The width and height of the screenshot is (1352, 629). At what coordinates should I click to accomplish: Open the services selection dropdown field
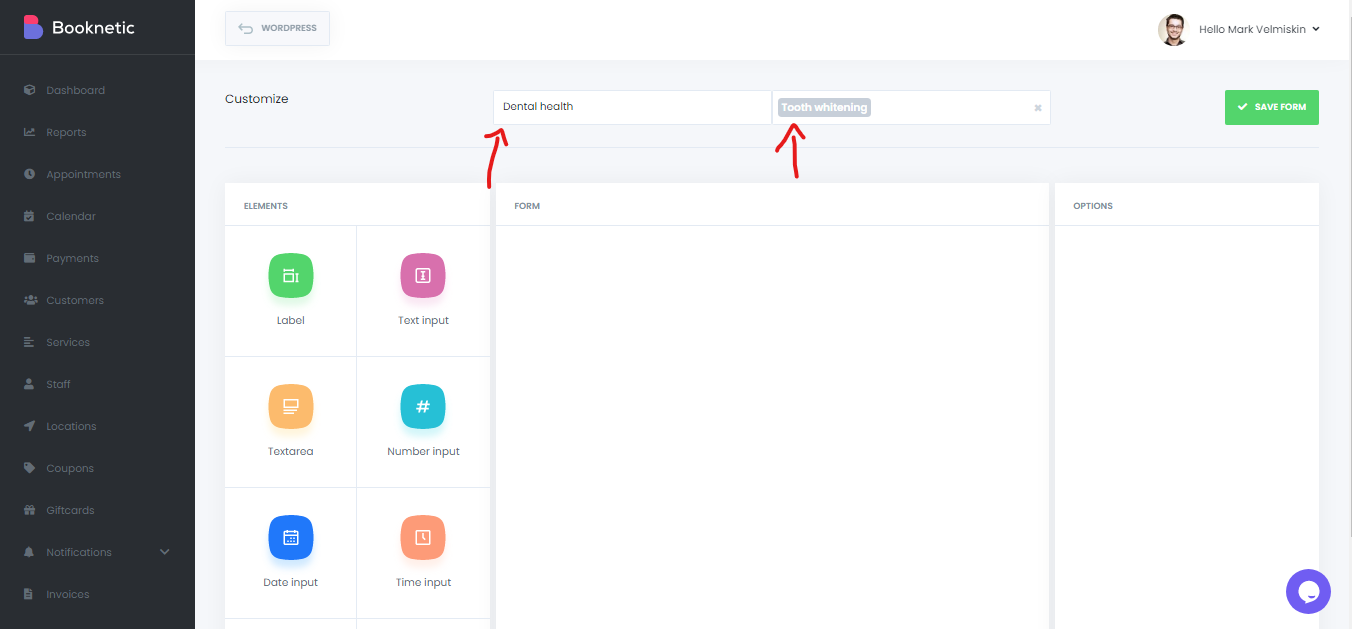coord(911,107)
